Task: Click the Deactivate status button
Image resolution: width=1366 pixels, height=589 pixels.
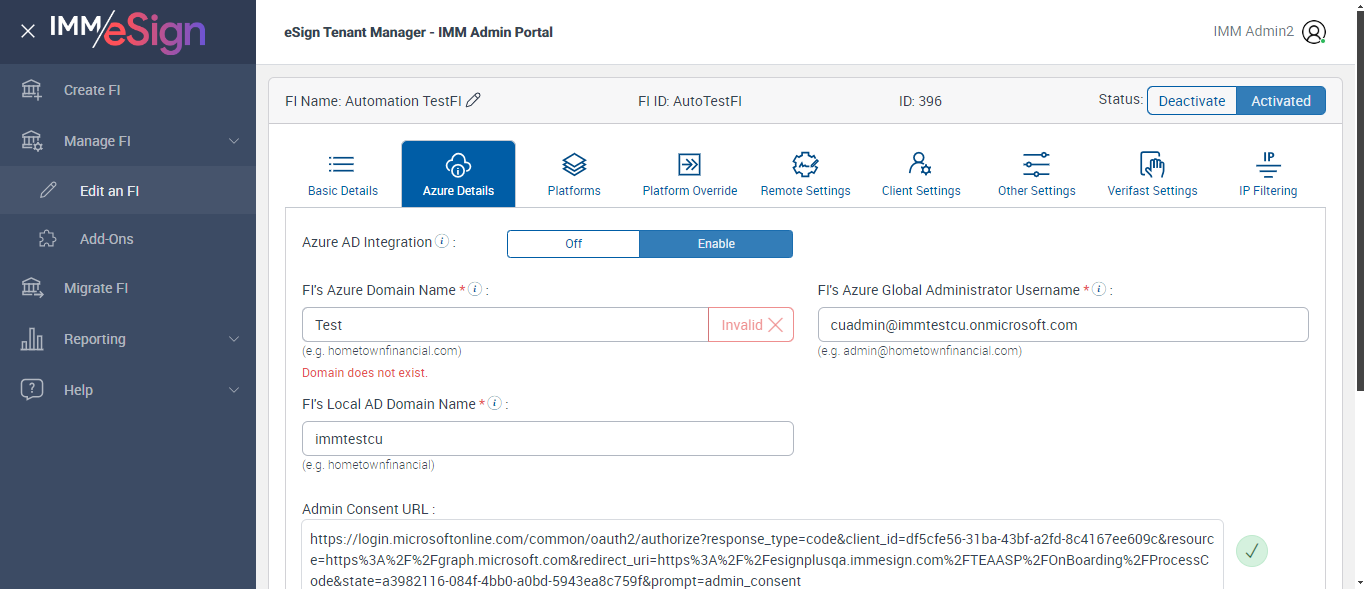Action: [x=1192, y=101]
